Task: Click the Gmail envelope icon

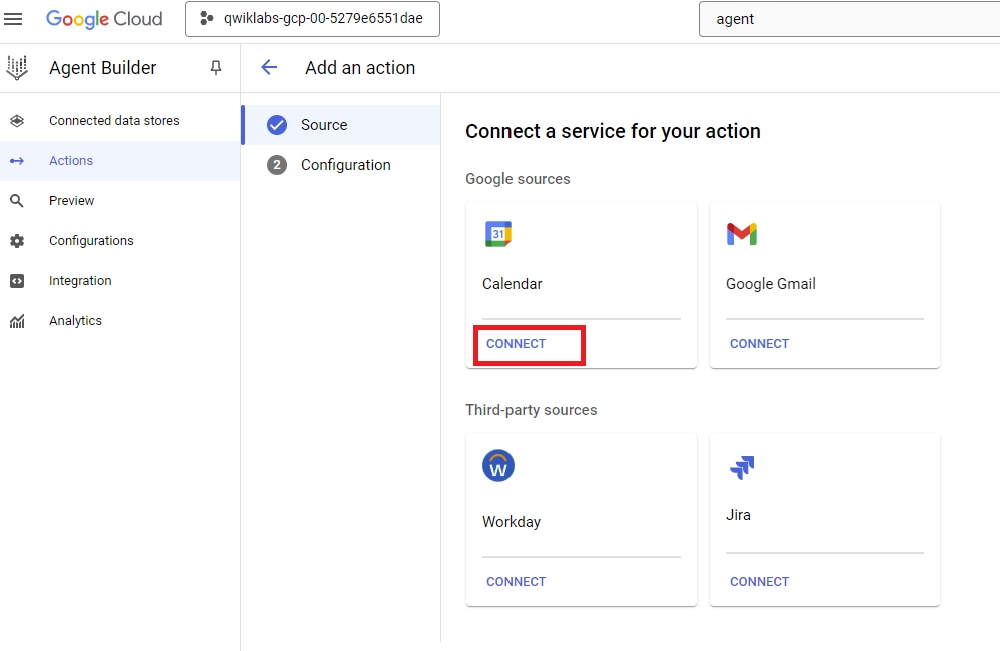Action: (742, 233)
